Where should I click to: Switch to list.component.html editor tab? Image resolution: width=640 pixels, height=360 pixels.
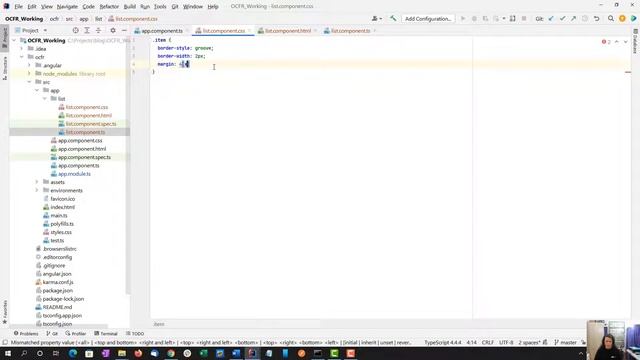(x=288, y=31)
